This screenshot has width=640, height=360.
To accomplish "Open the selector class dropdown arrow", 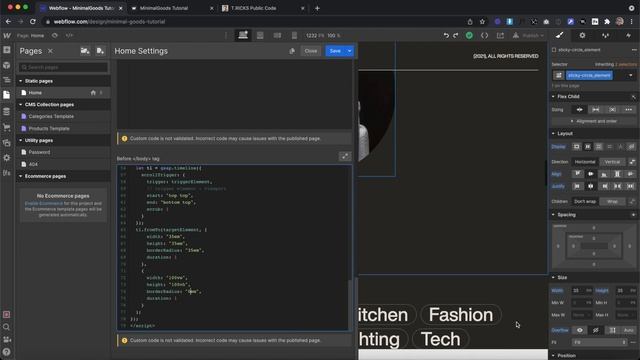I will (631, 76).
